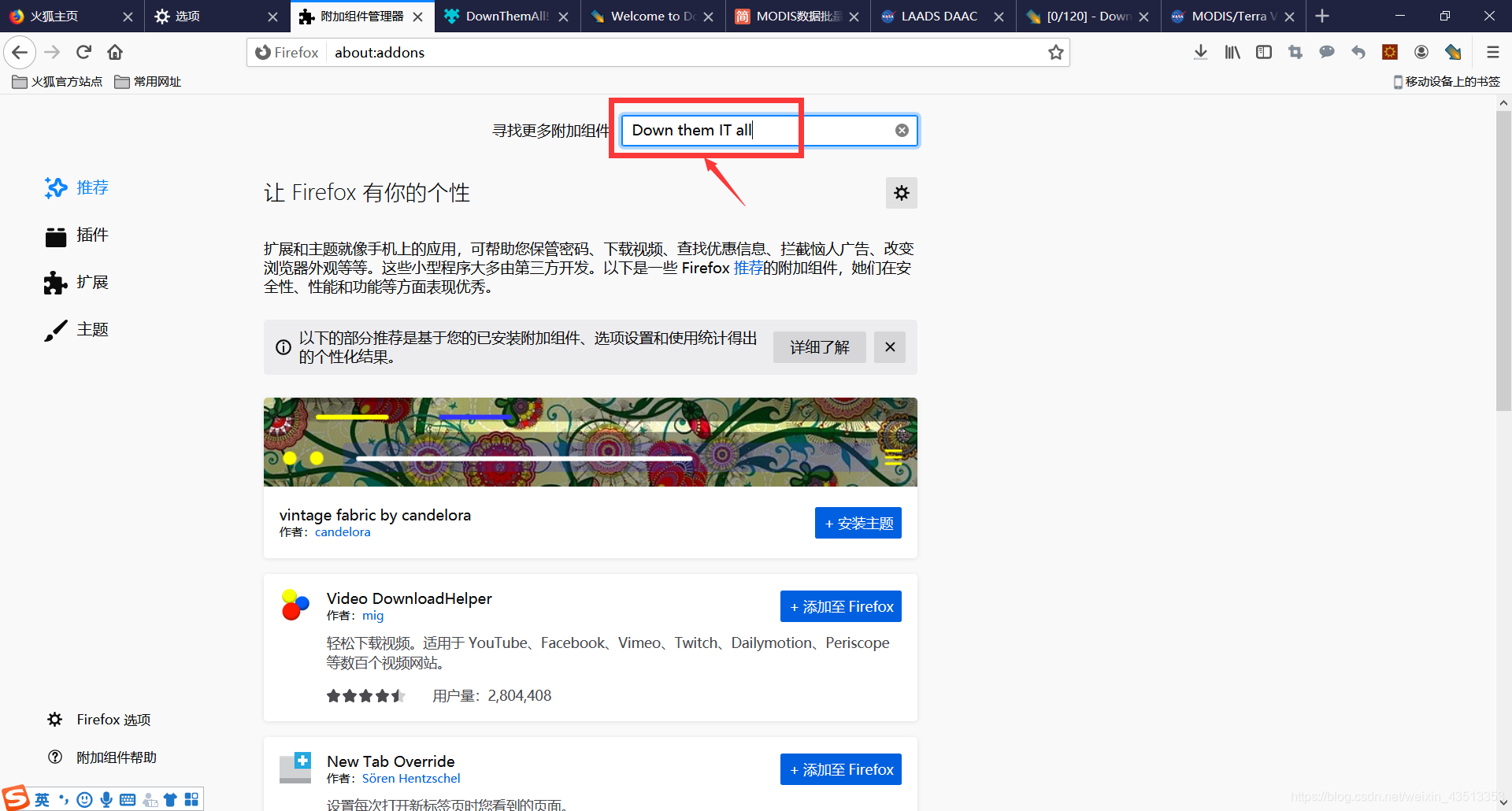Add New Tab Override to Firefox
1512x811 pixels.
[x=841, y=769]
